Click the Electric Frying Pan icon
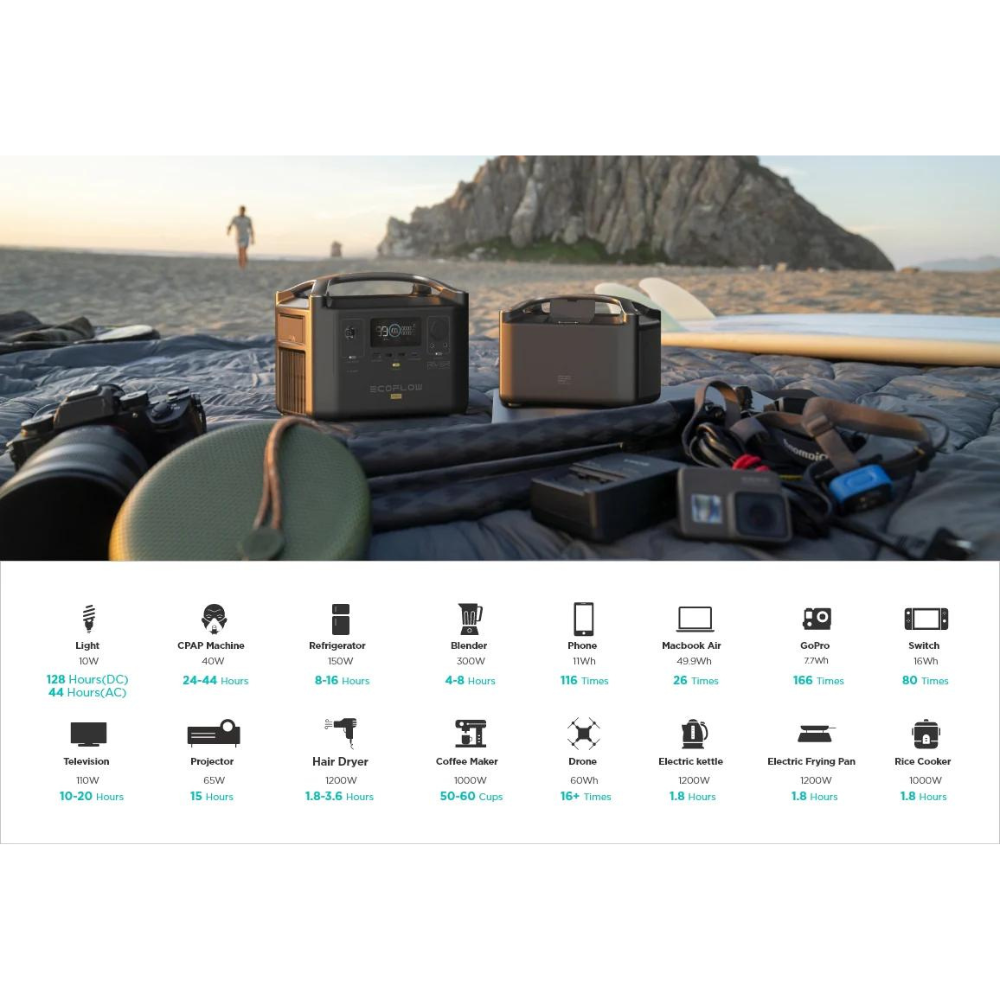This screenshot has height=1000, width=1000. (x=815, y=734)
